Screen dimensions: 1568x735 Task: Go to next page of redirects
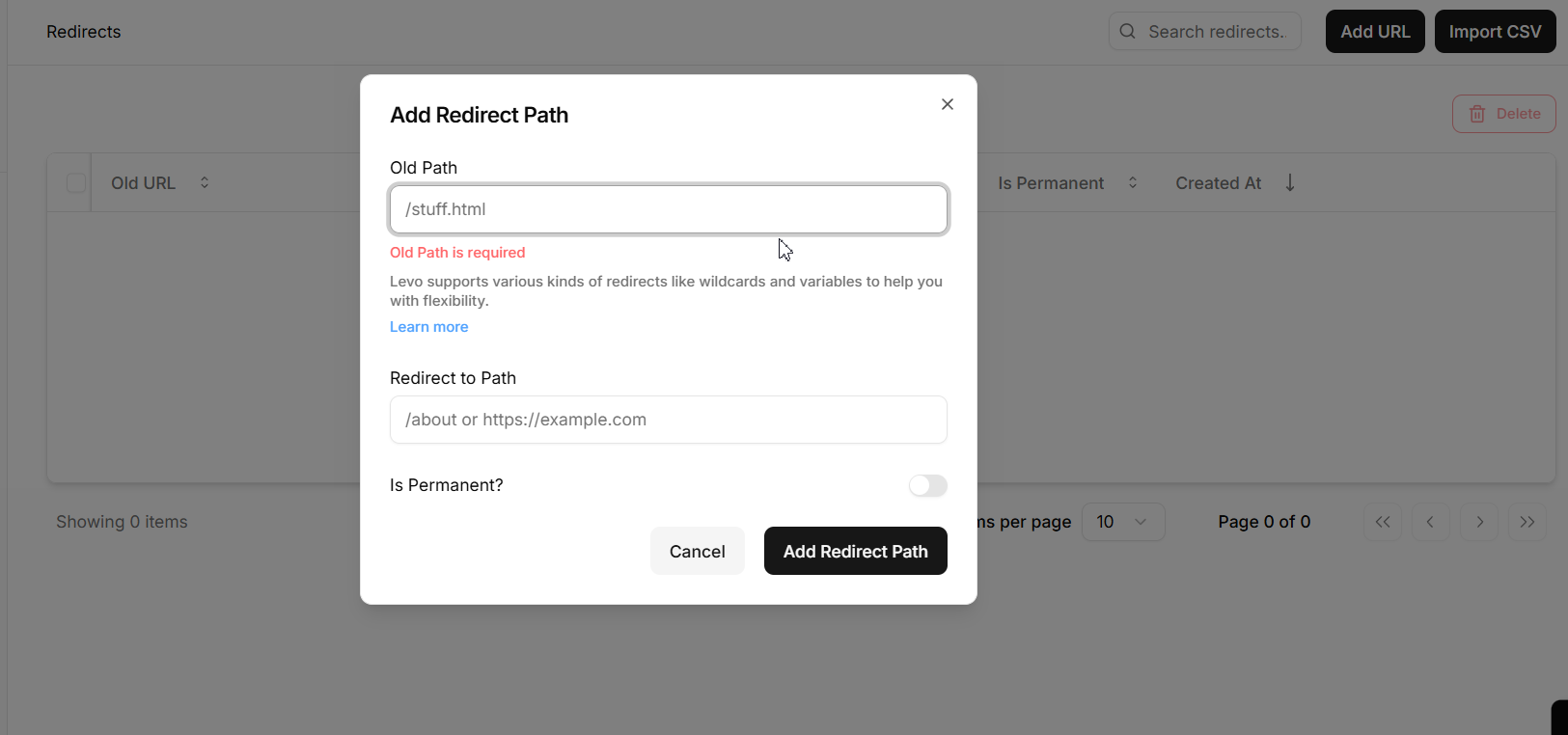[1479, 522]
